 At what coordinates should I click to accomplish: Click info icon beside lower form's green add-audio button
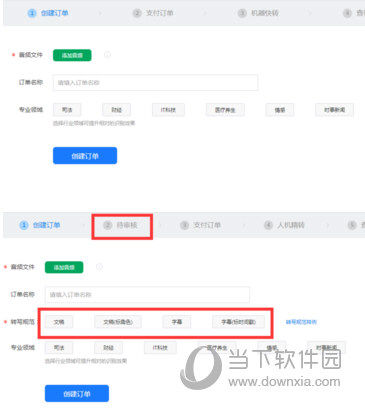pos(99,267)
